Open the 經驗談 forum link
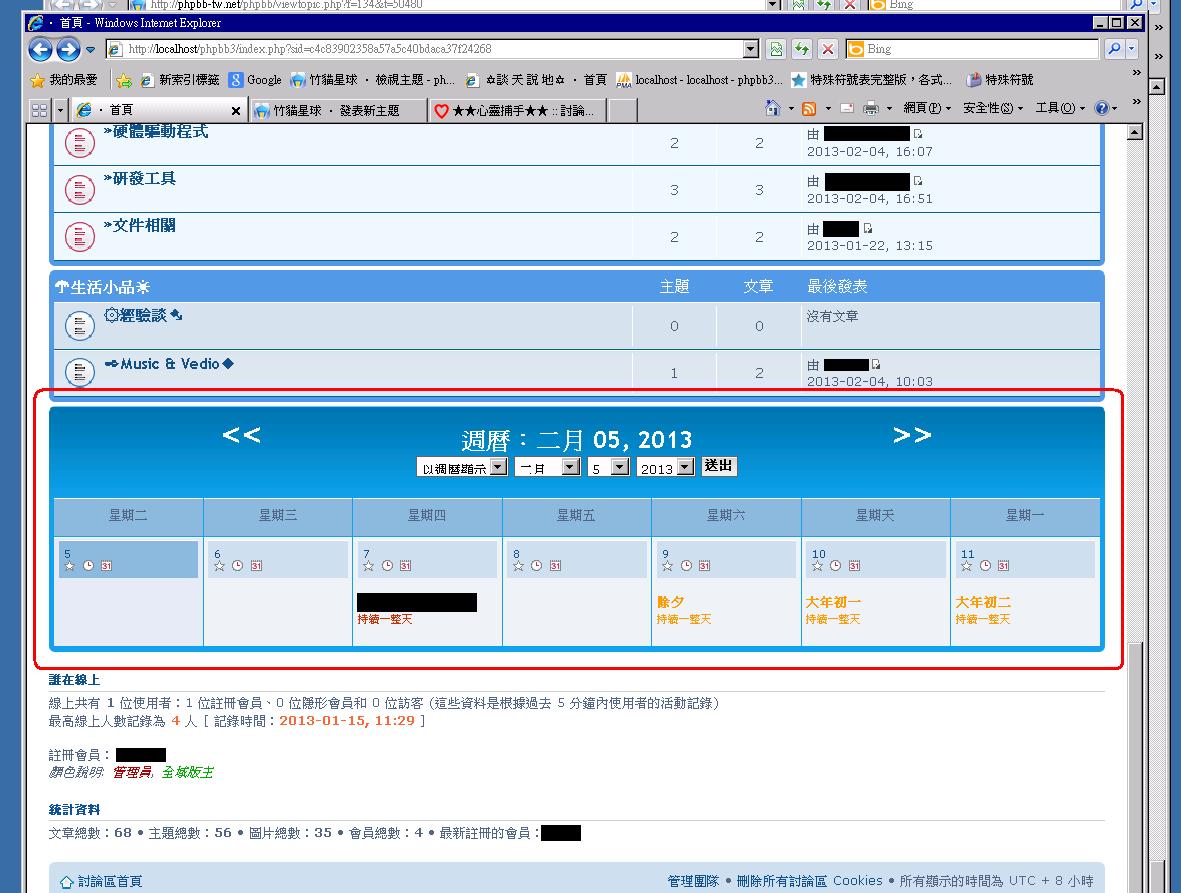The width and height of the screenshot is (1181, 893). click(143, 315)
